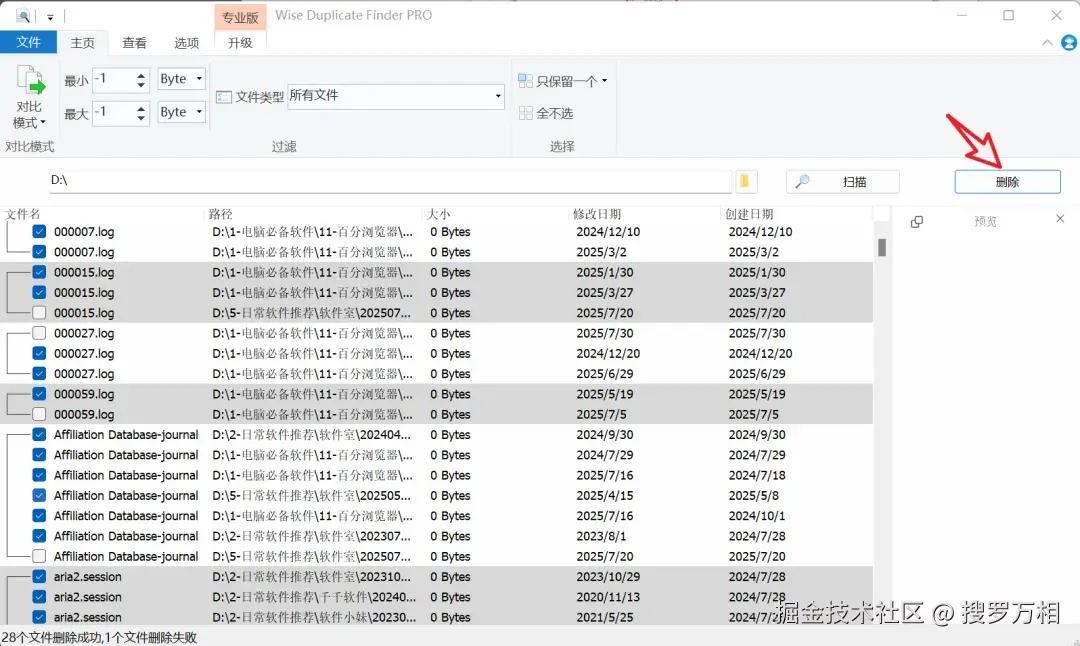Image resolution: width=1080 pixels, height=646 pixels.
Task: Switch to the 升级 tab
Action: click(240, 43)
